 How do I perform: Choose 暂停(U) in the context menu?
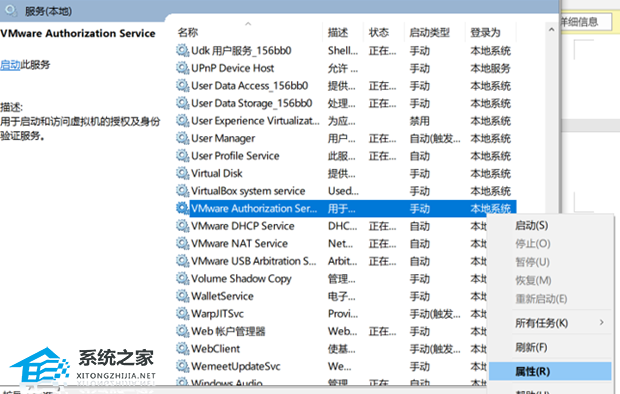coord(532,262)
